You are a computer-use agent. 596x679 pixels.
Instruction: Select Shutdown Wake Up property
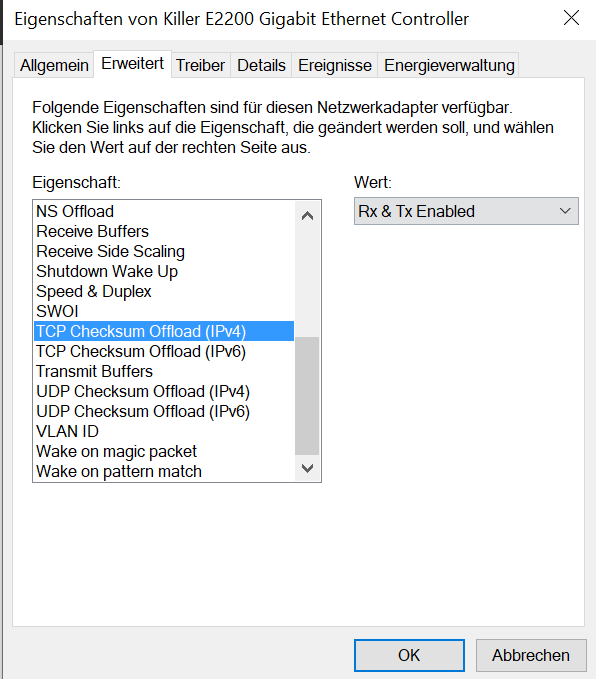coord(164,271)
